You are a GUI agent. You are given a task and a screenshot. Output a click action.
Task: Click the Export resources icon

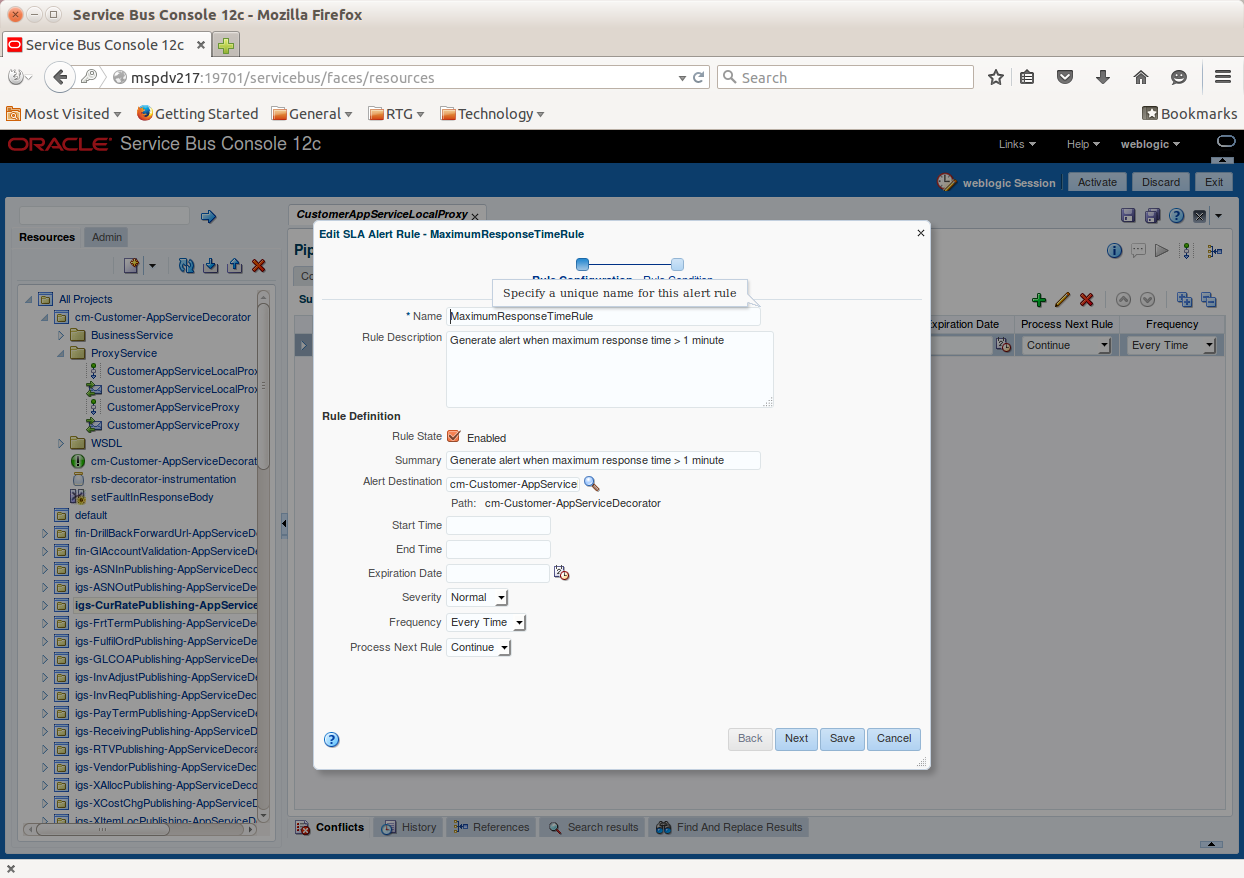[x=234, y=265]
